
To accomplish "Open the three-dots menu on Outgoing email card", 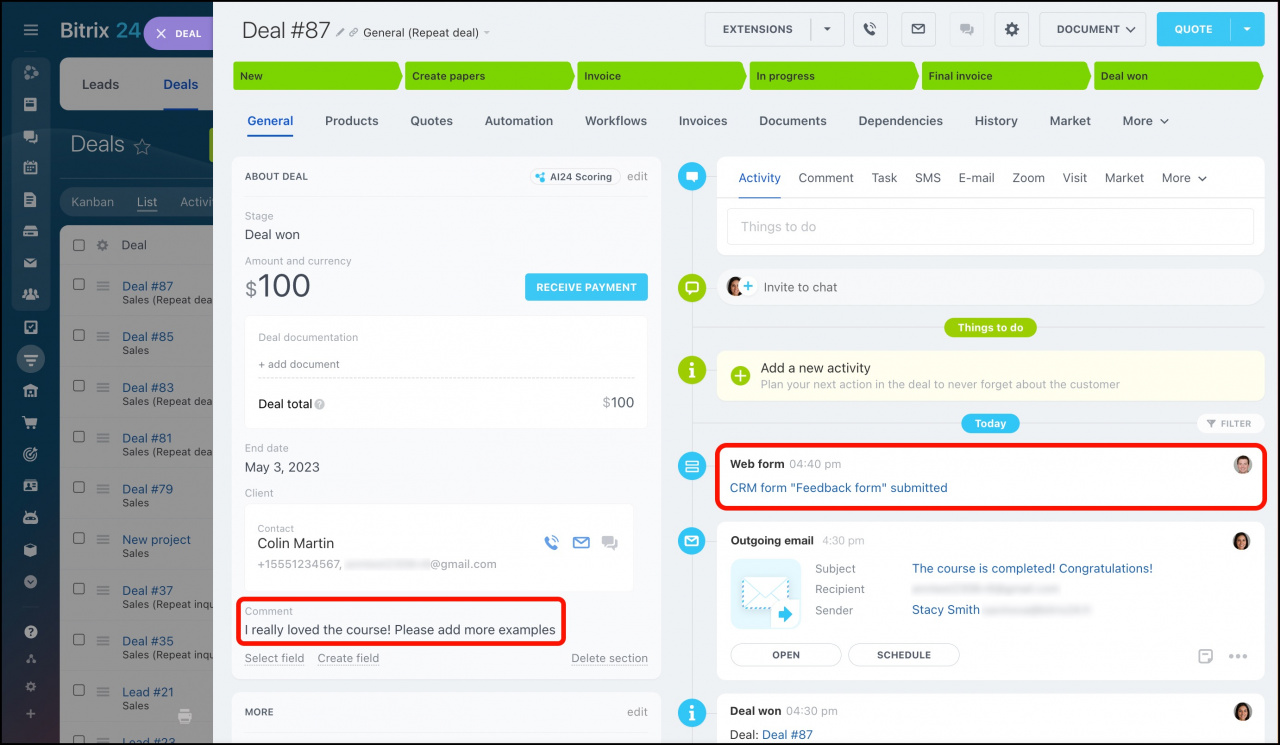I will pyautogui.click(x=1238, y=656).
